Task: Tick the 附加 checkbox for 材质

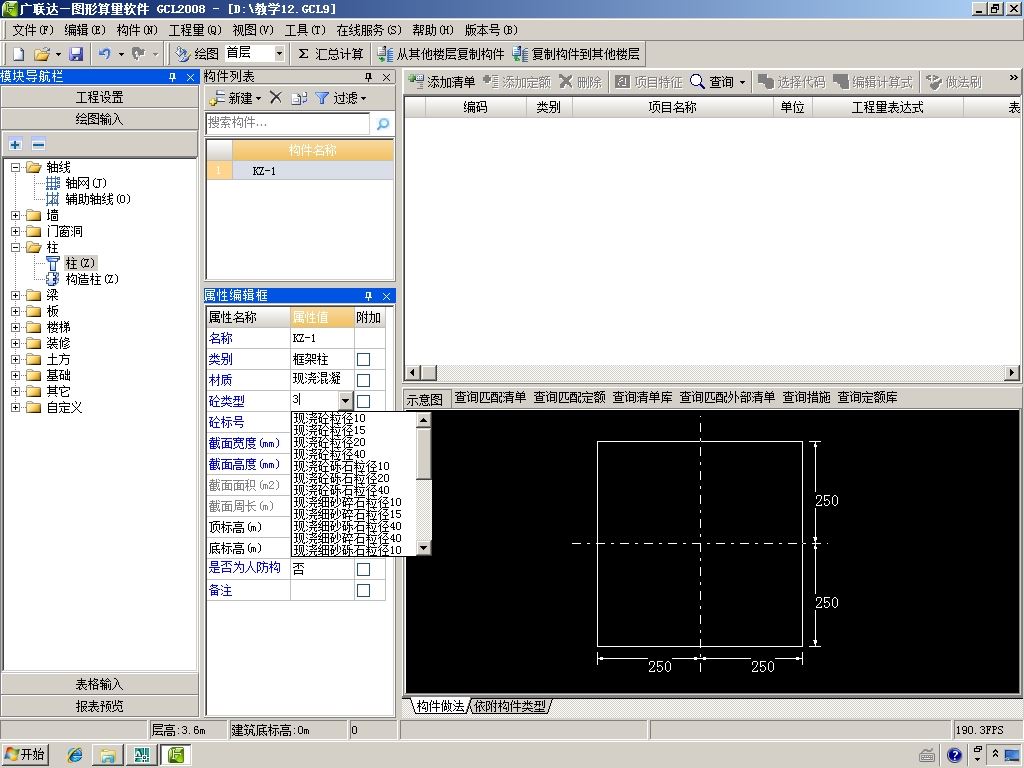Action: 364,380
